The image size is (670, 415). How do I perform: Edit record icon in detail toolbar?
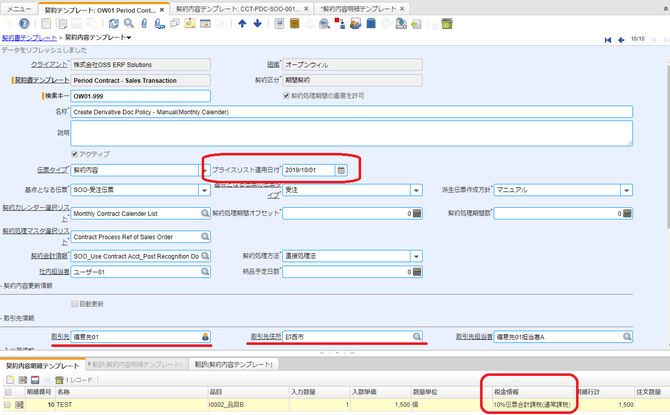pyautogui.click(x=23, y=380)
